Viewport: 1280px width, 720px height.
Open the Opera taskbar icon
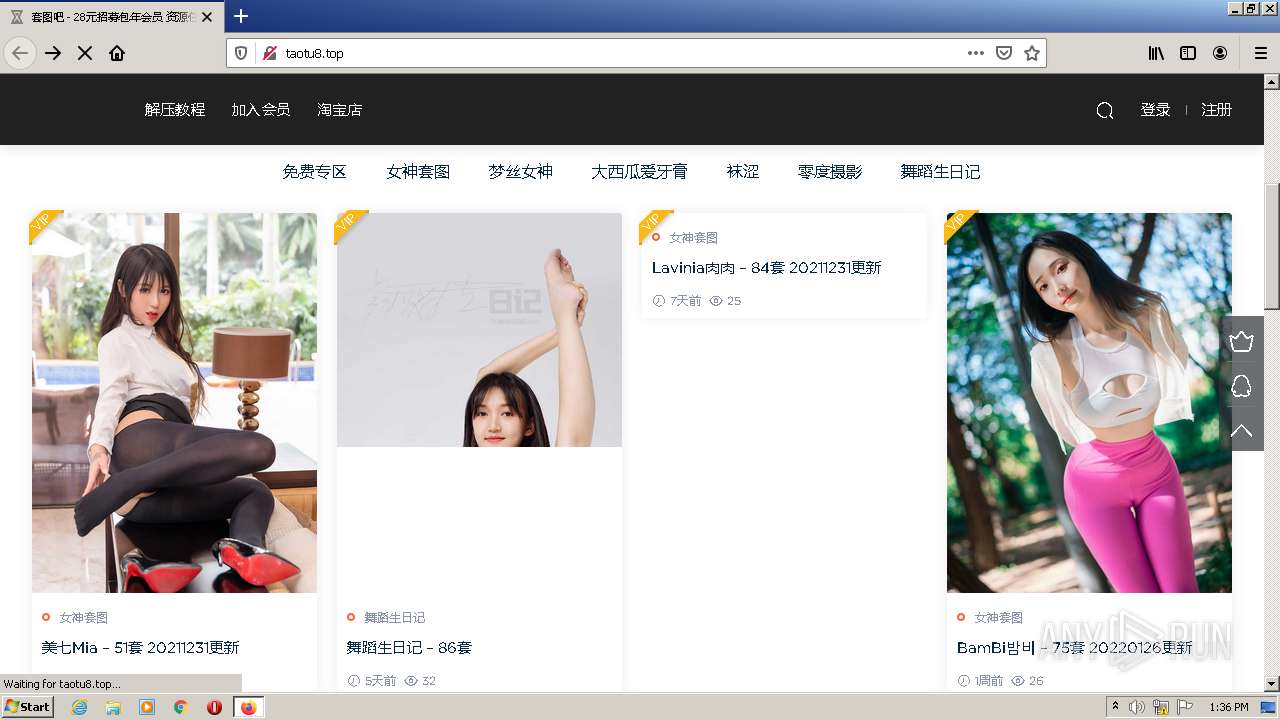pos(214,707)
